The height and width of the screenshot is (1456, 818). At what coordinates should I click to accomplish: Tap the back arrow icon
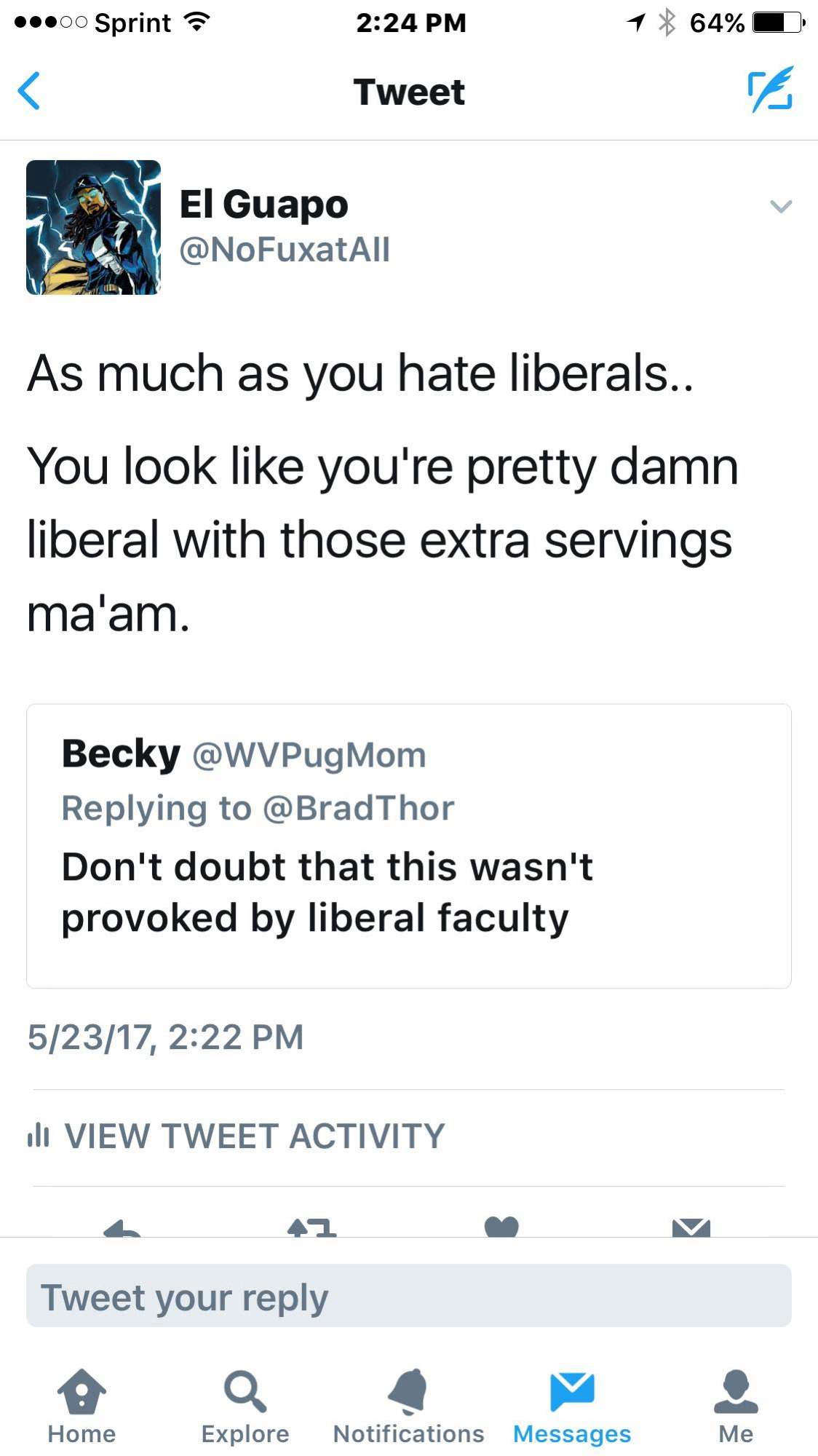click(x=29, y=91)
